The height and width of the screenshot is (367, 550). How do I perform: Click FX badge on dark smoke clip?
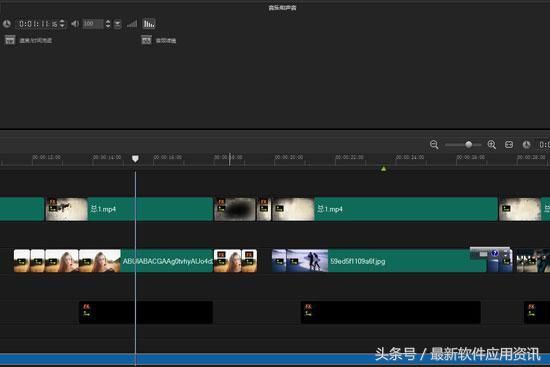tap(221, 202)
